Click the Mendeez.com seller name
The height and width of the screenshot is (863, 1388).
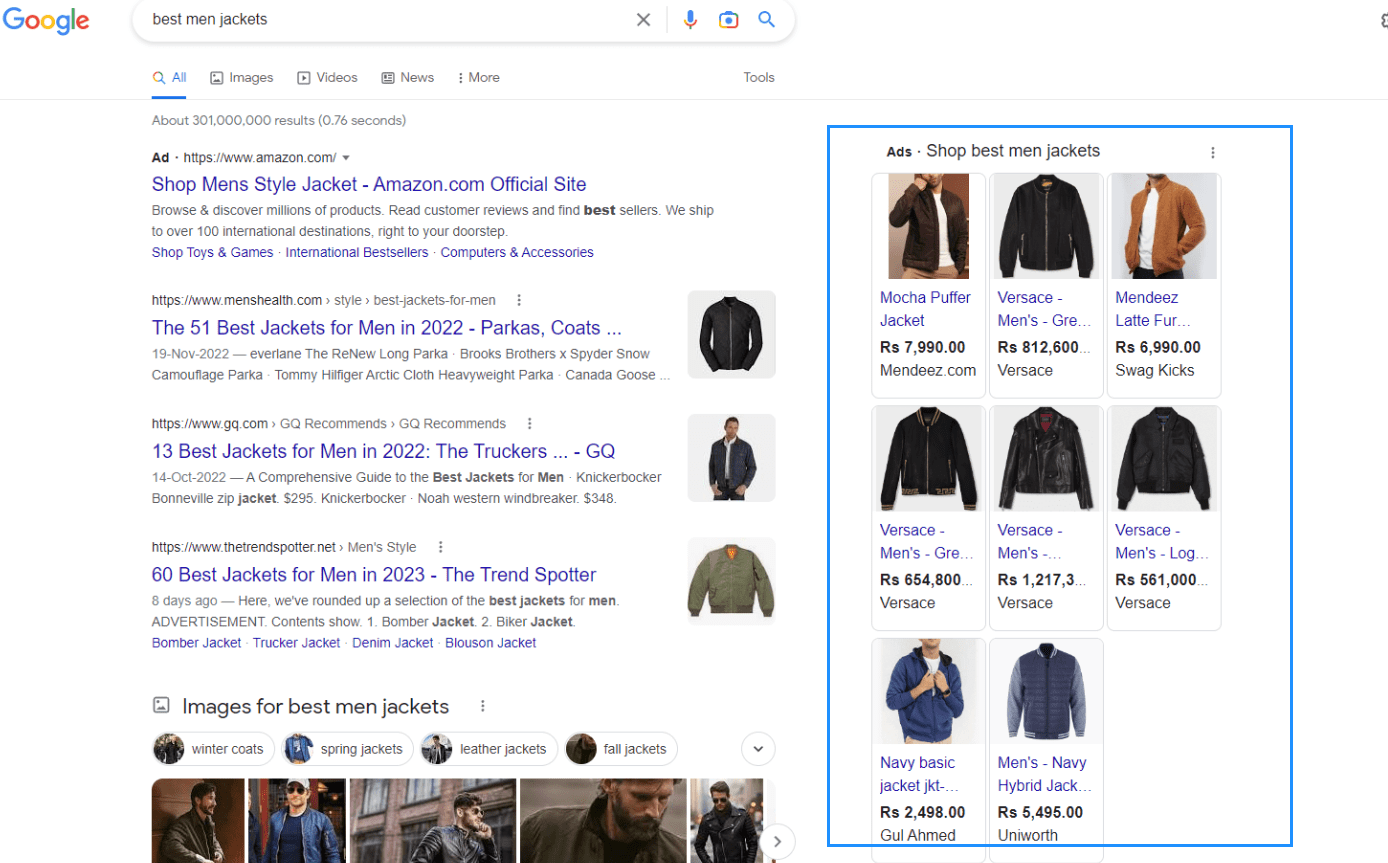coord(928,370)
